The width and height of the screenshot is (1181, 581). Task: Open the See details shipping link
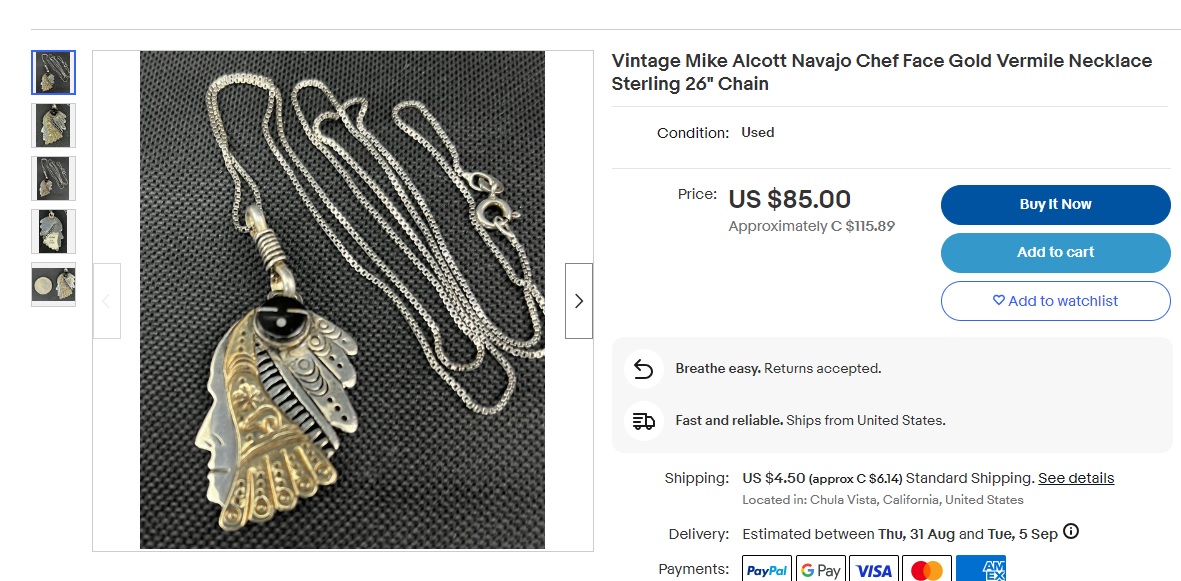(x=1076, y=478)
